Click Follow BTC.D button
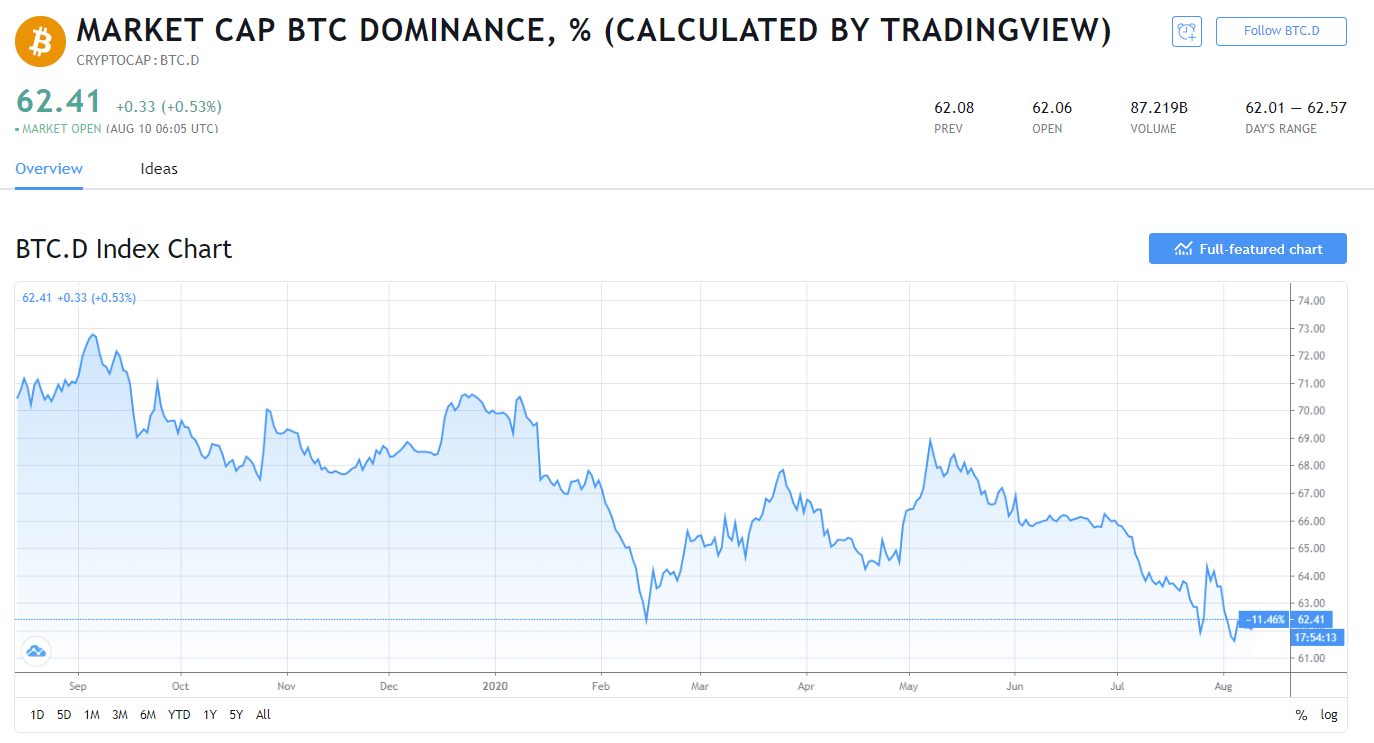 [1281, 31]
